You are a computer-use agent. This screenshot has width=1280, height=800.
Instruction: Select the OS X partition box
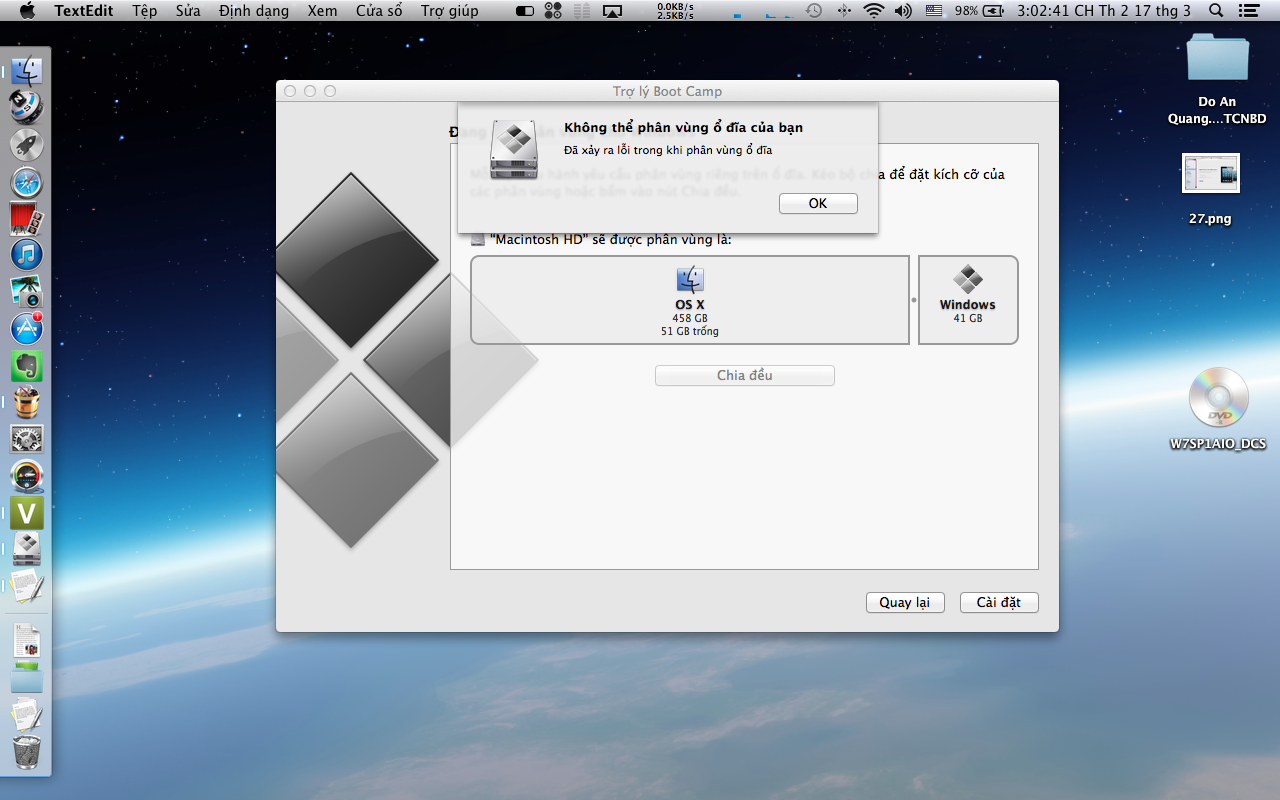point(690,300)
